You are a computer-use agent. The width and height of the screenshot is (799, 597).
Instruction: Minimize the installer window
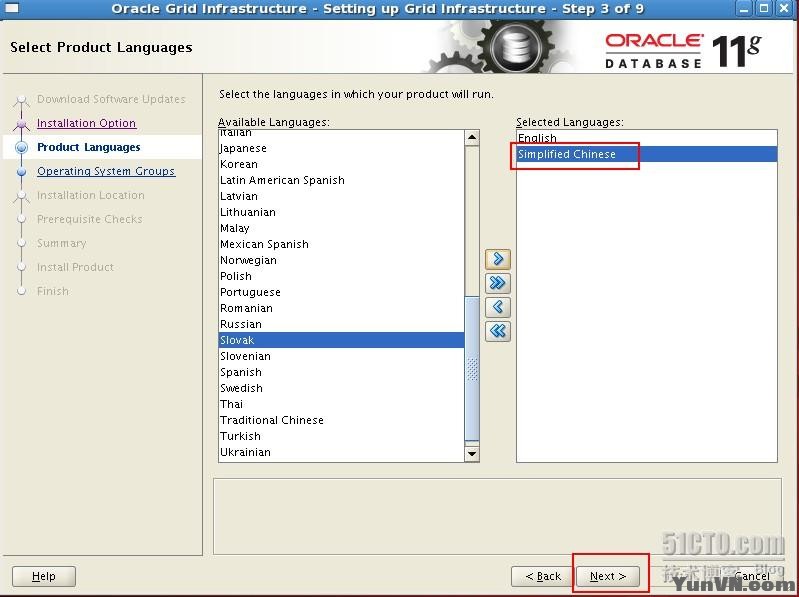click(744, 8)
